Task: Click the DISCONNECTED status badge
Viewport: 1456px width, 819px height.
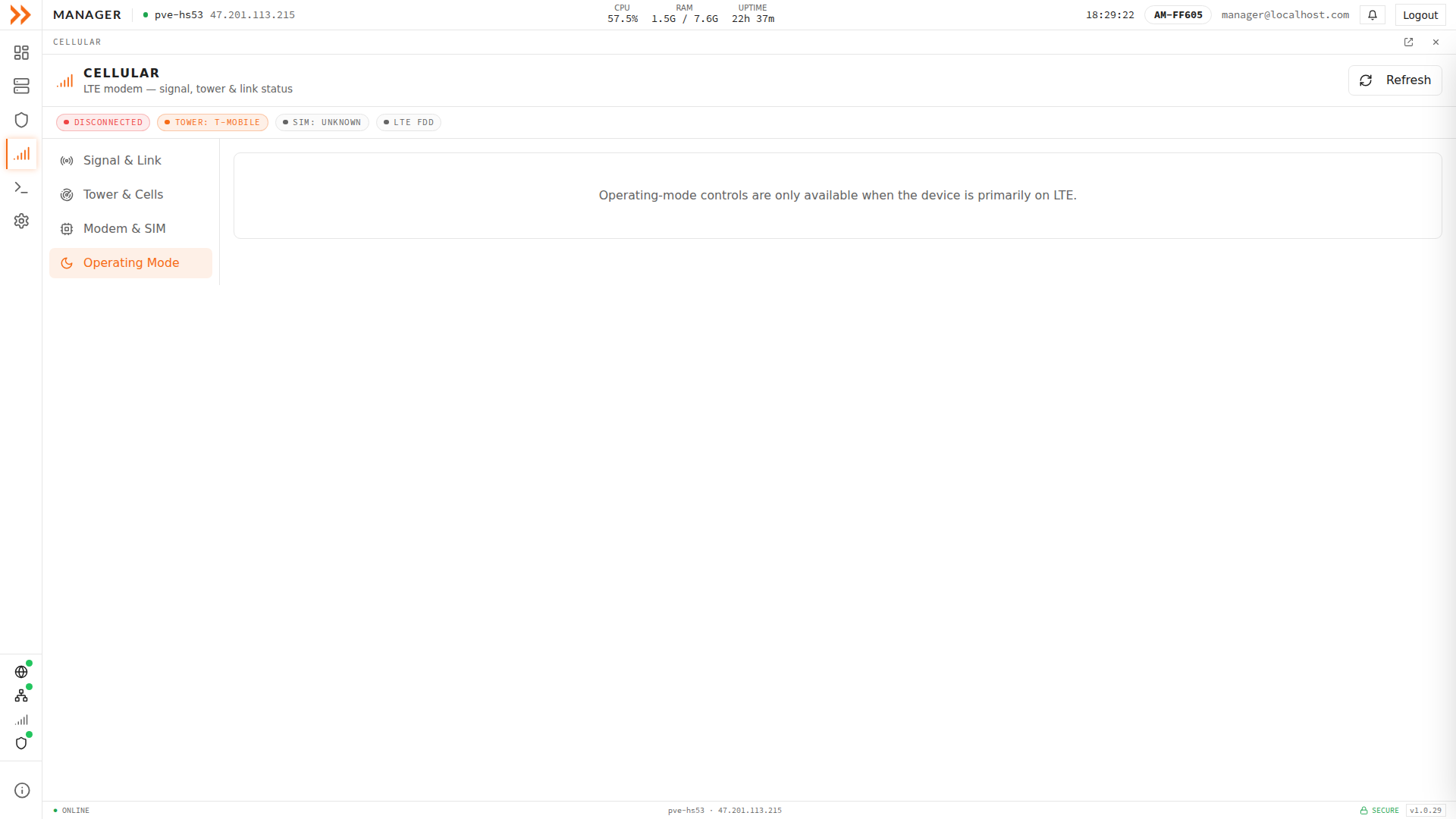Action: pos(103,122)
